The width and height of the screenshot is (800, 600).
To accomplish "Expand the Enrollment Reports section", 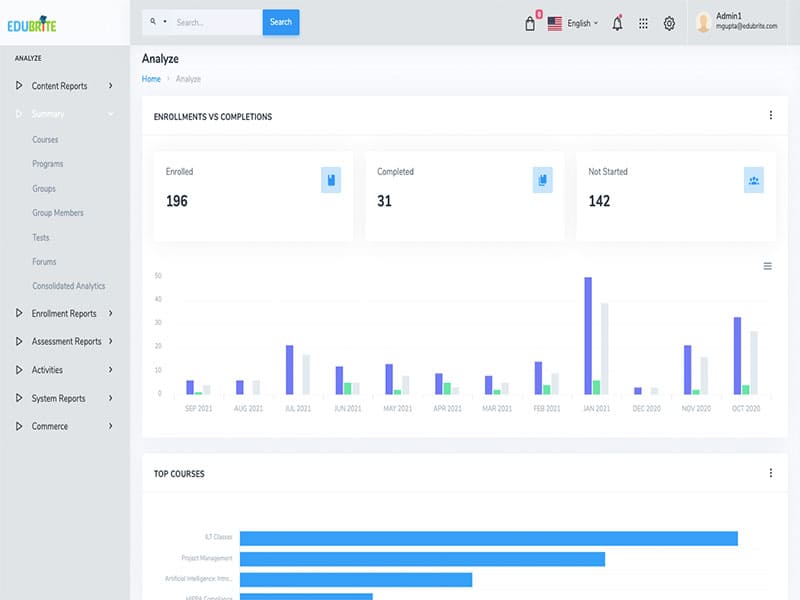I will click(64, 314).
